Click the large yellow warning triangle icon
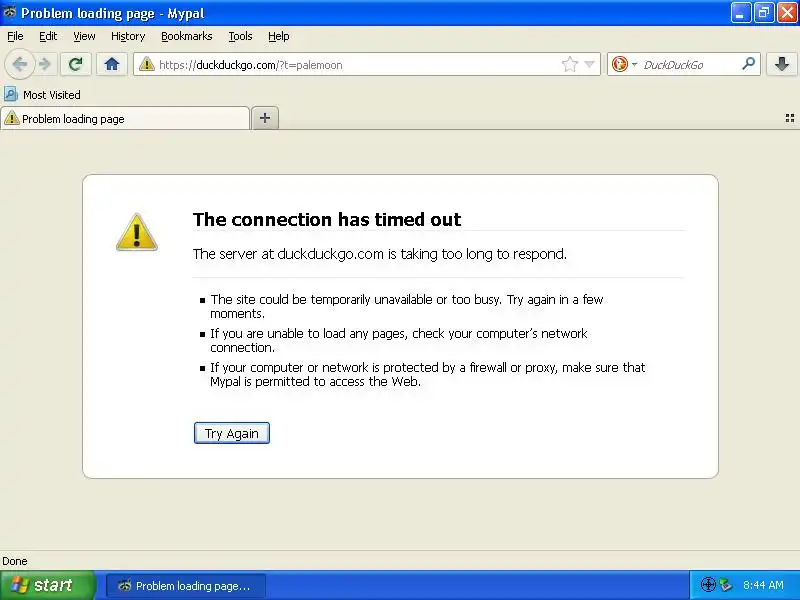800x600 pixels. (x=136, y=233)
